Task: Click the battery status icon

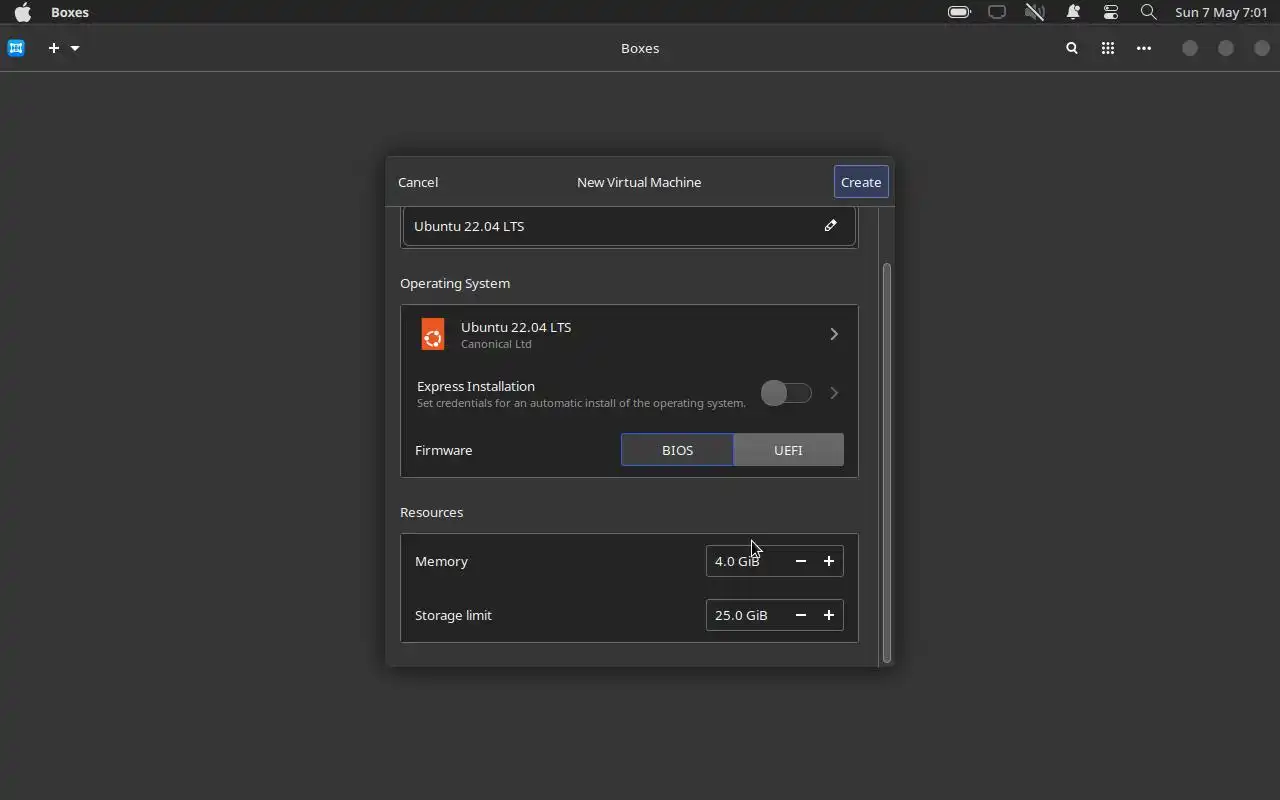Action: coord(959,12)
